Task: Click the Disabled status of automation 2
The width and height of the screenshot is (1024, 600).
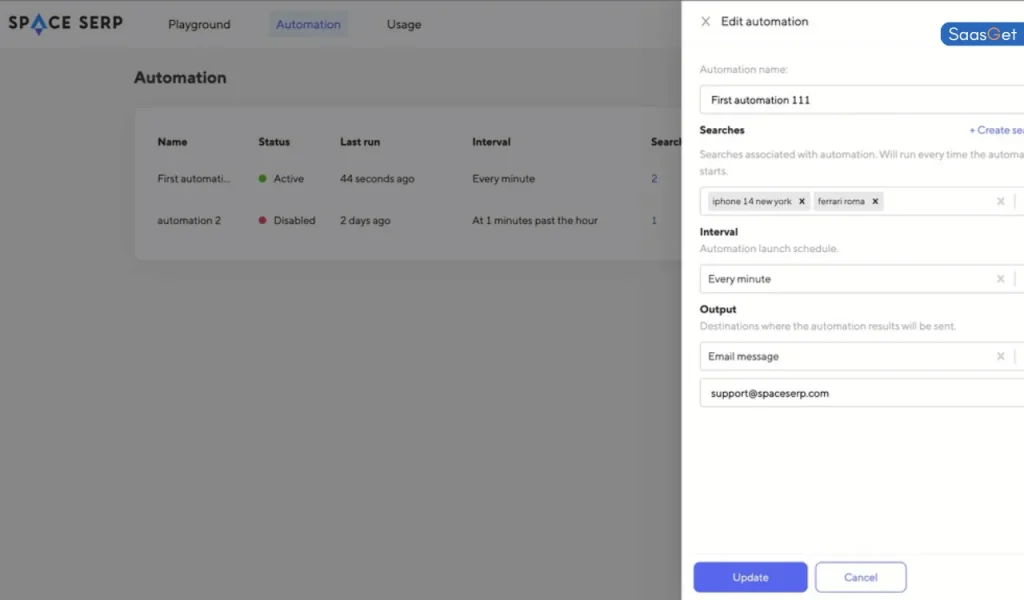Action: 287,220
